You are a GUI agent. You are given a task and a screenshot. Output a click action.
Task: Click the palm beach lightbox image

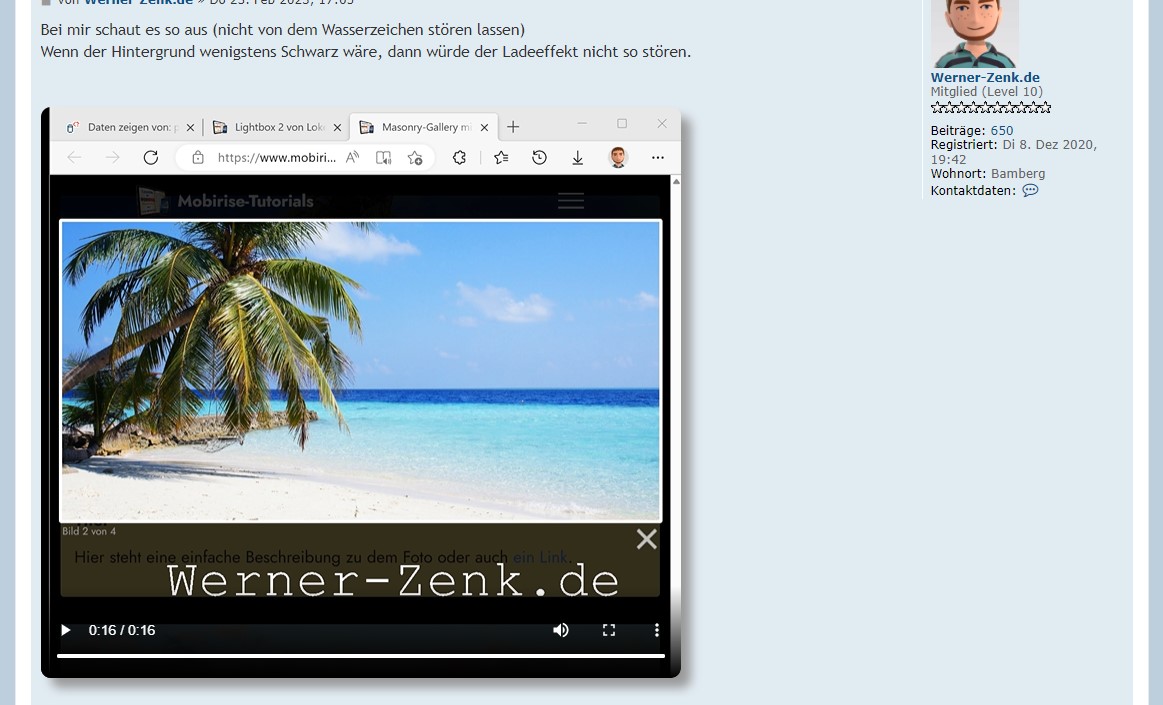click(360, 371)
